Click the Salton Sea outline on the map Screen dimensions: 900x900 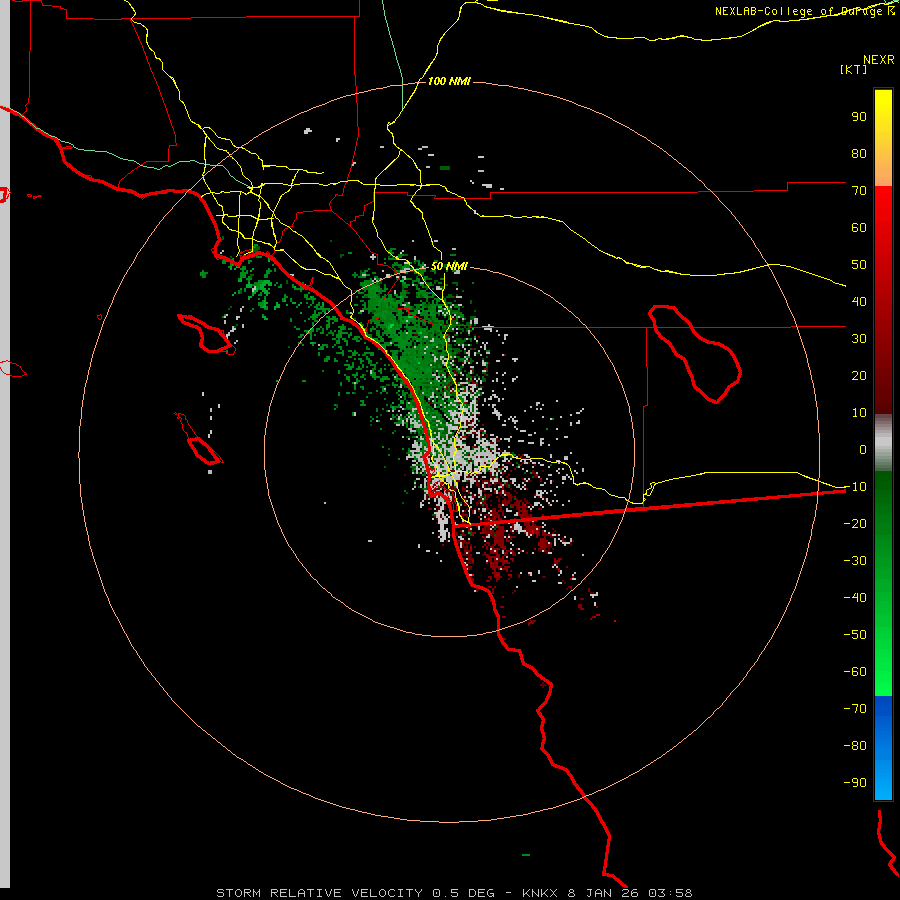coord(695,354)
